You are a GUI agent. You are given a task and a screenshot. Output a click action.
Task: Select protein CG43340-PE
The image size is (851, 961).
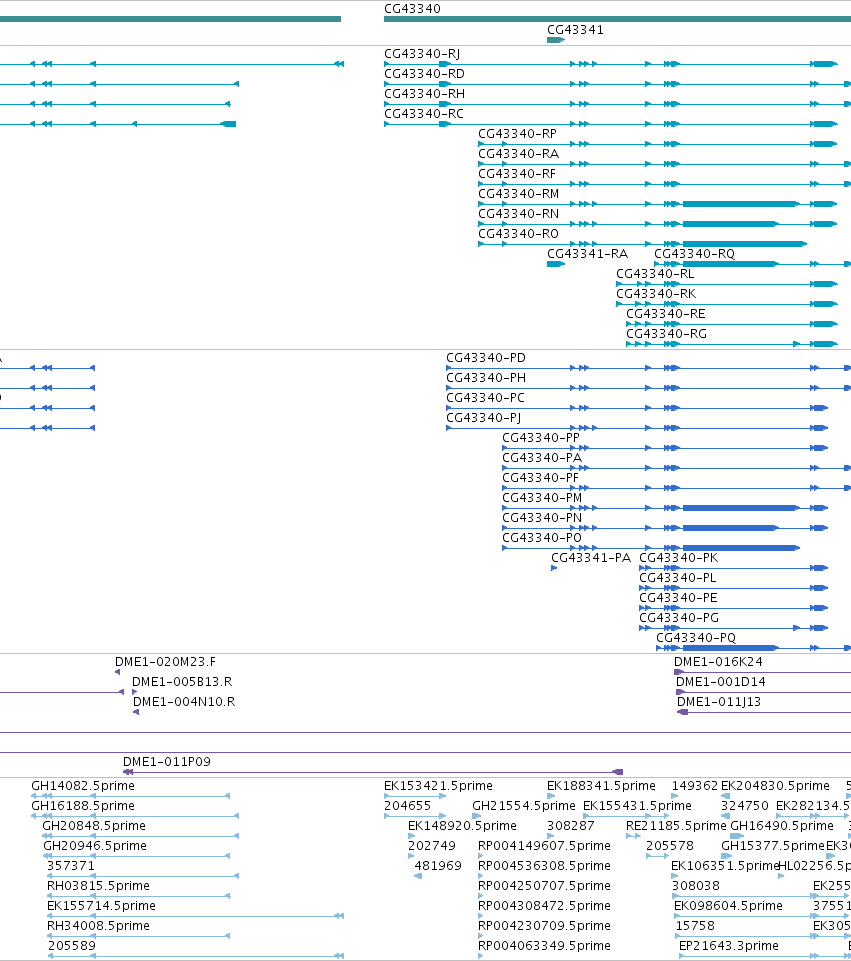[x=678, y=598]
